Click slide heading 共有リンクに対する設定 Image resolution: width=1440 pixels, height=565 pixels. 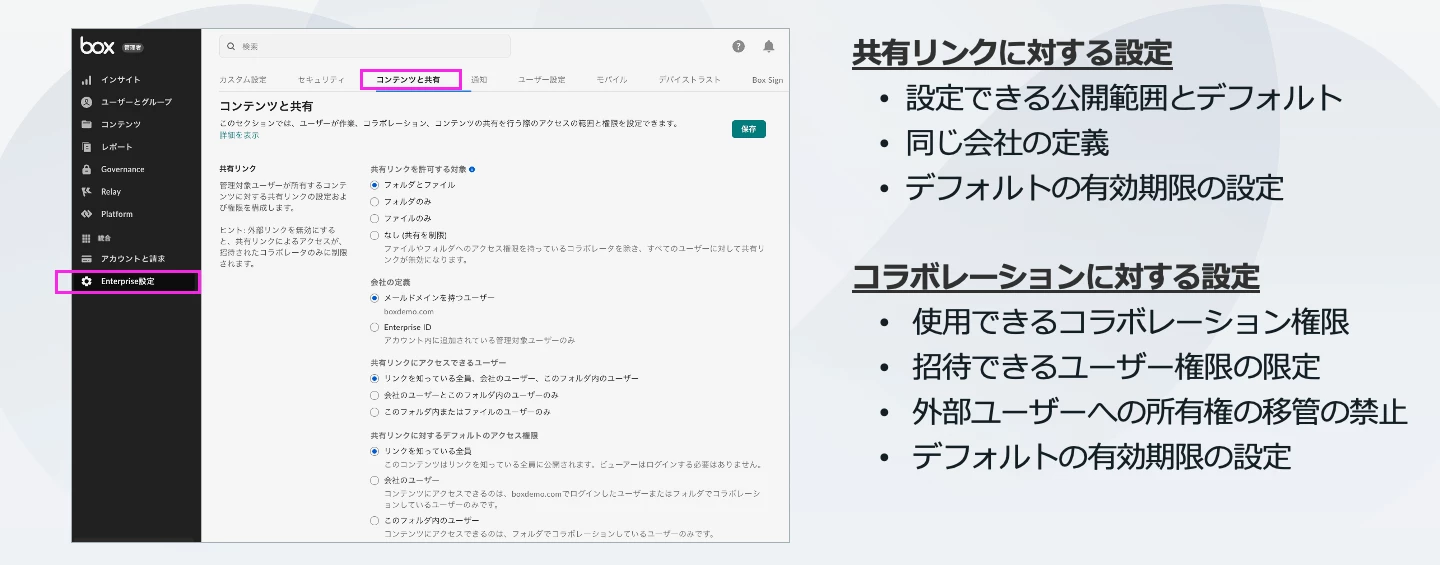(x=1012, y=53)
